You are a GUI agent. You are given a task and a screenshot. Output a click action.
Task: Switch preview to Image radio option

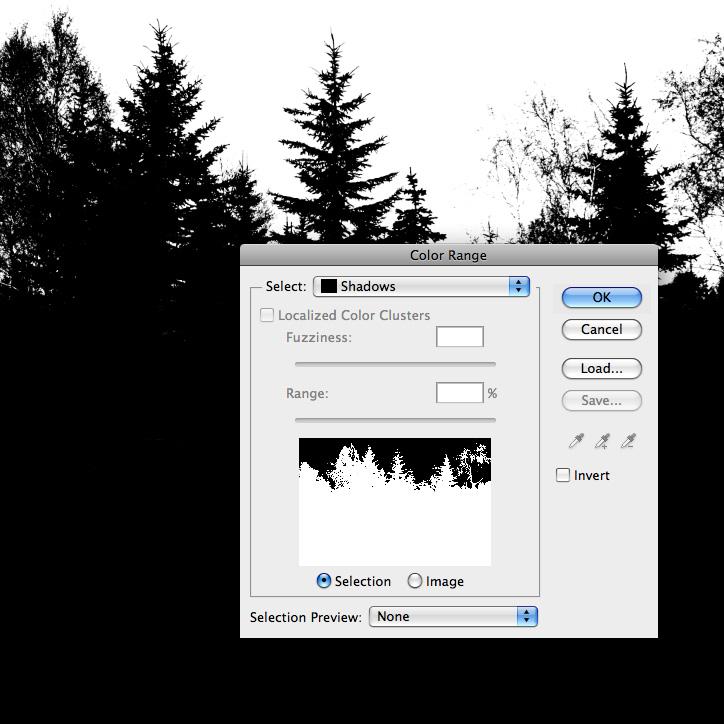click(x=415, y=581)
